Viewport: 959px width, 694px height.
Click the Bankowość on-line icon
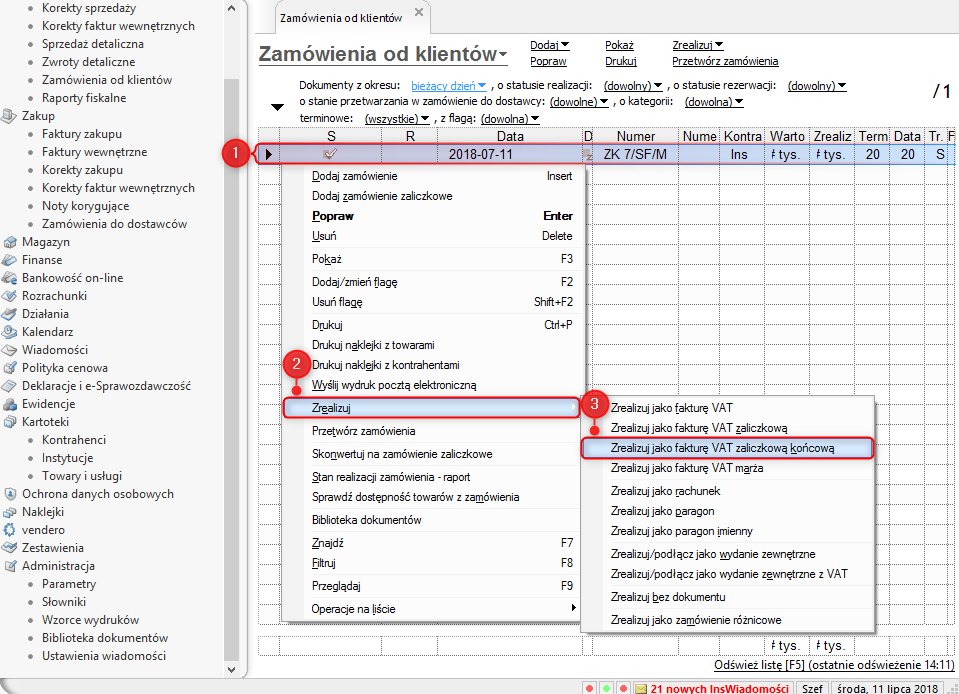(9, 278)
